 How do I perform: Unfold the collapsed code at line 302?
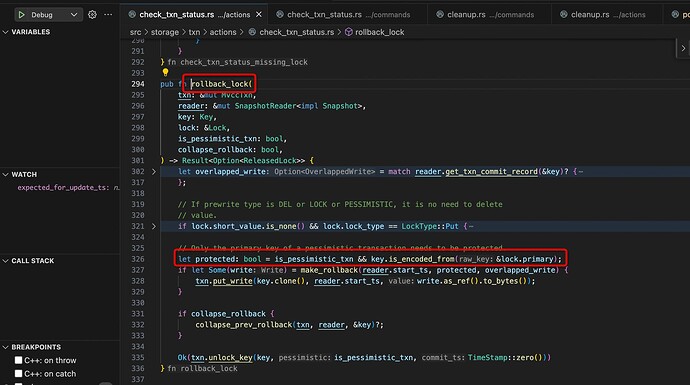[x=154, y=172]
